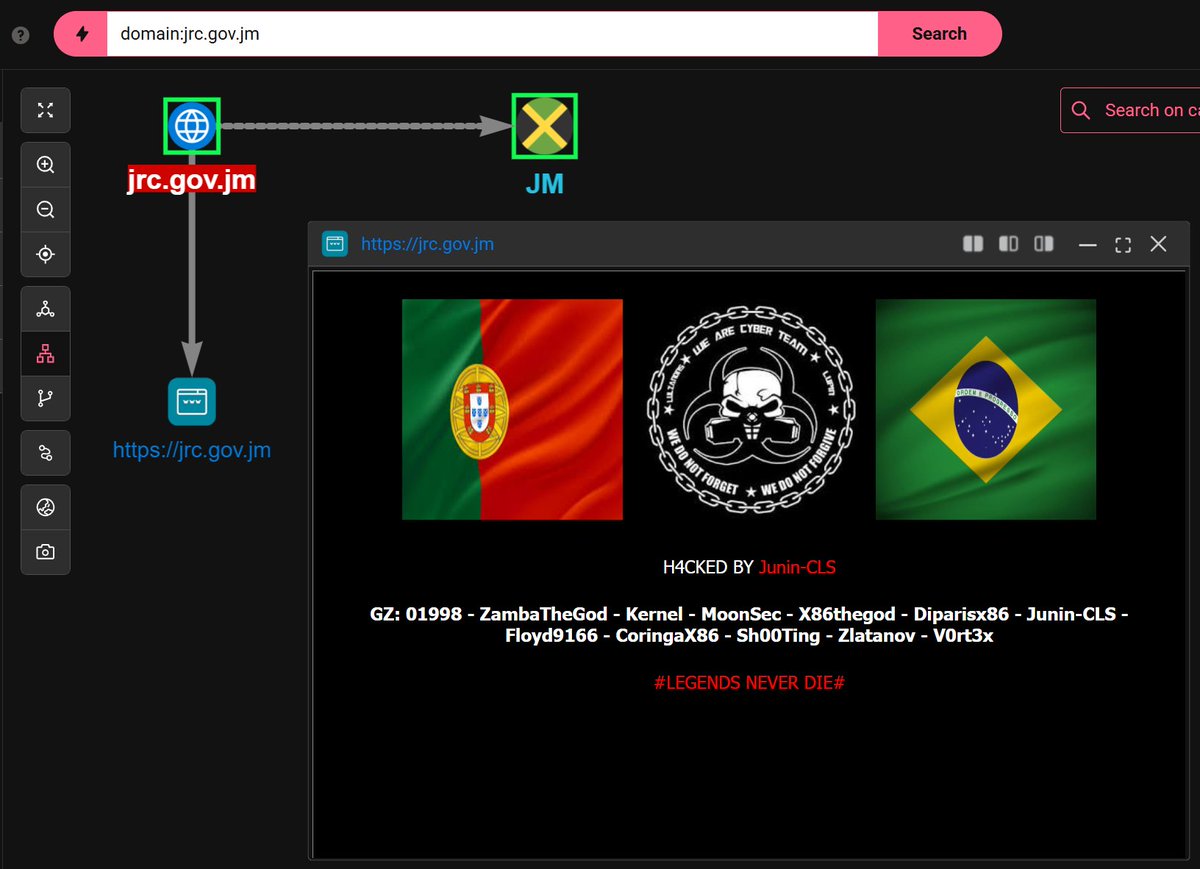This screenshot has width=1200, height=869.
Task: Click the pink Search button
Action: [939, 34]
